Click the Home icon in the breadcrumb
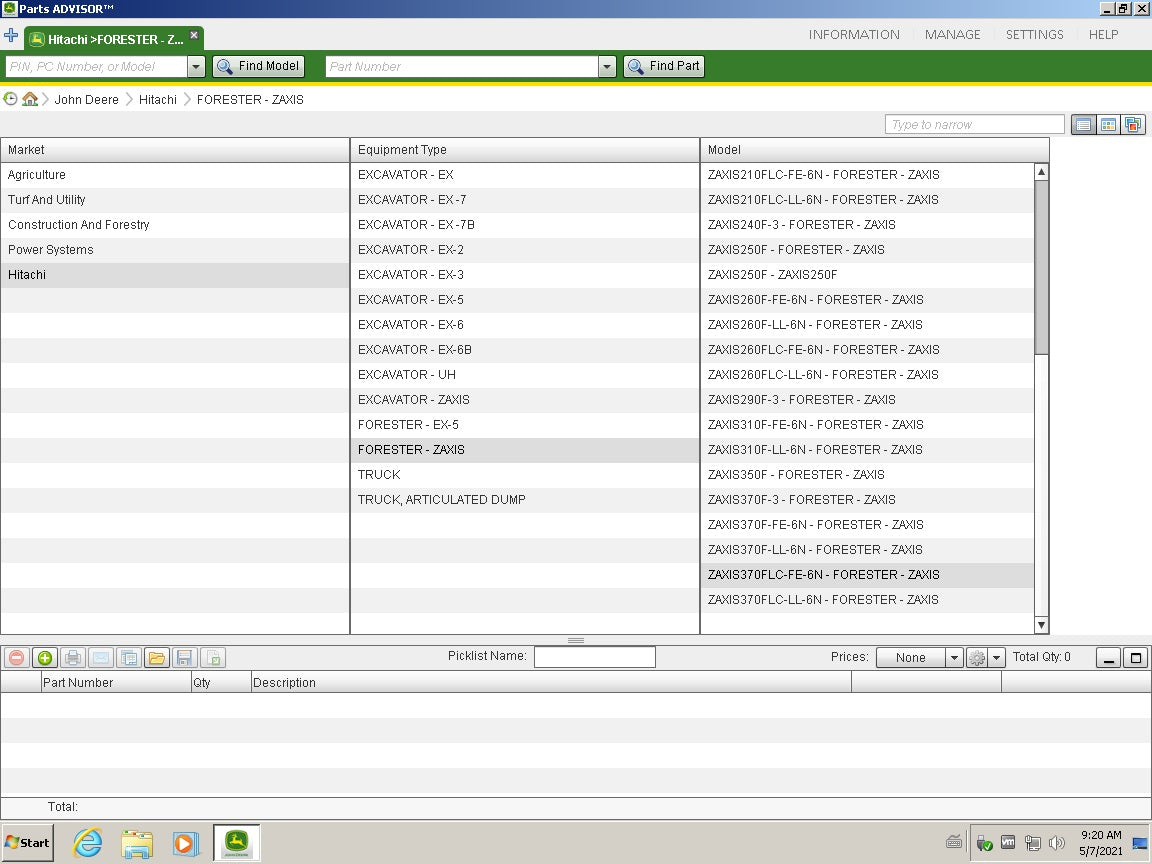This screenshot has width=1152, height=864. click(x=30, y=99)
